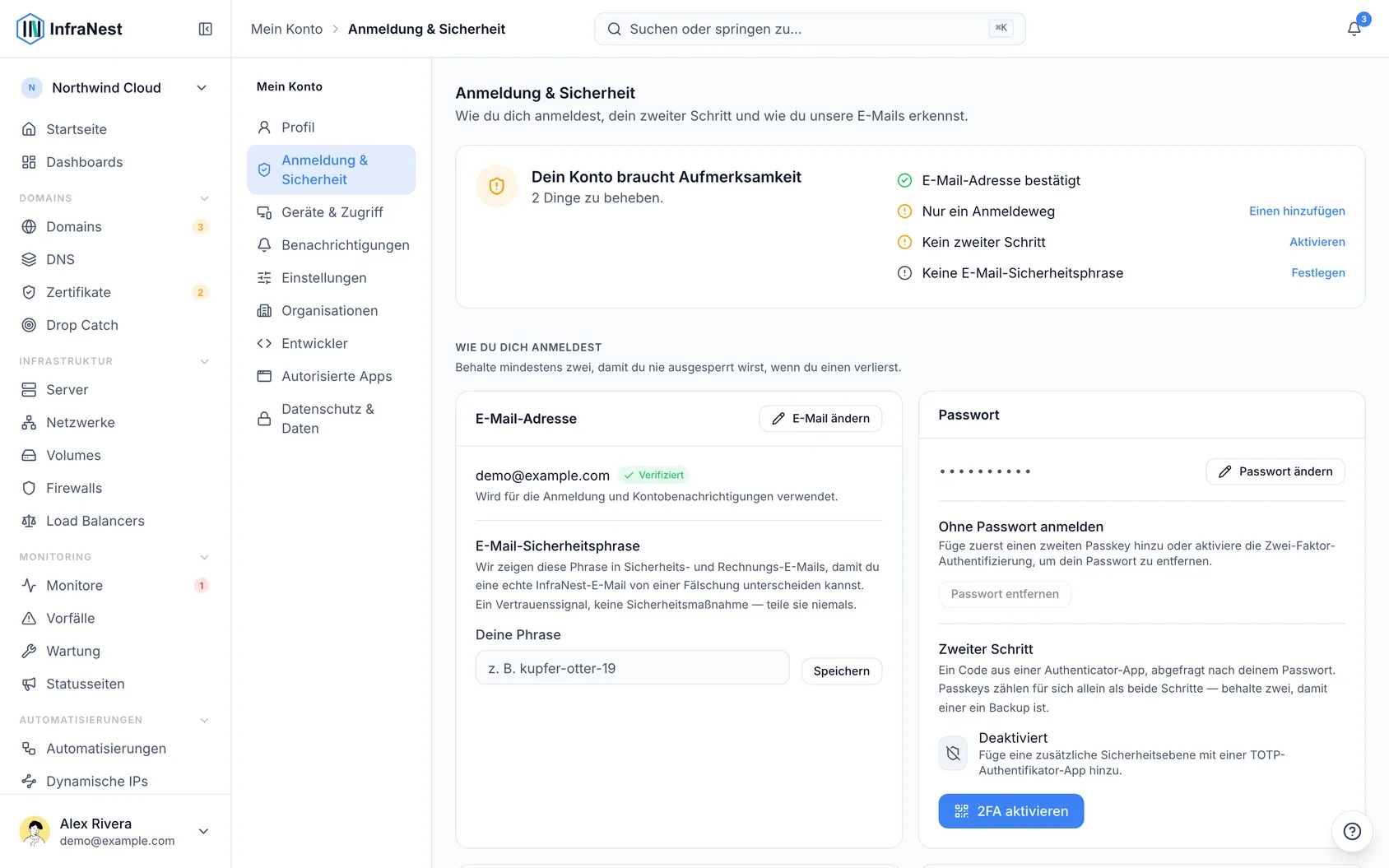Click the Netzwerke network icon

coord(29,422)
